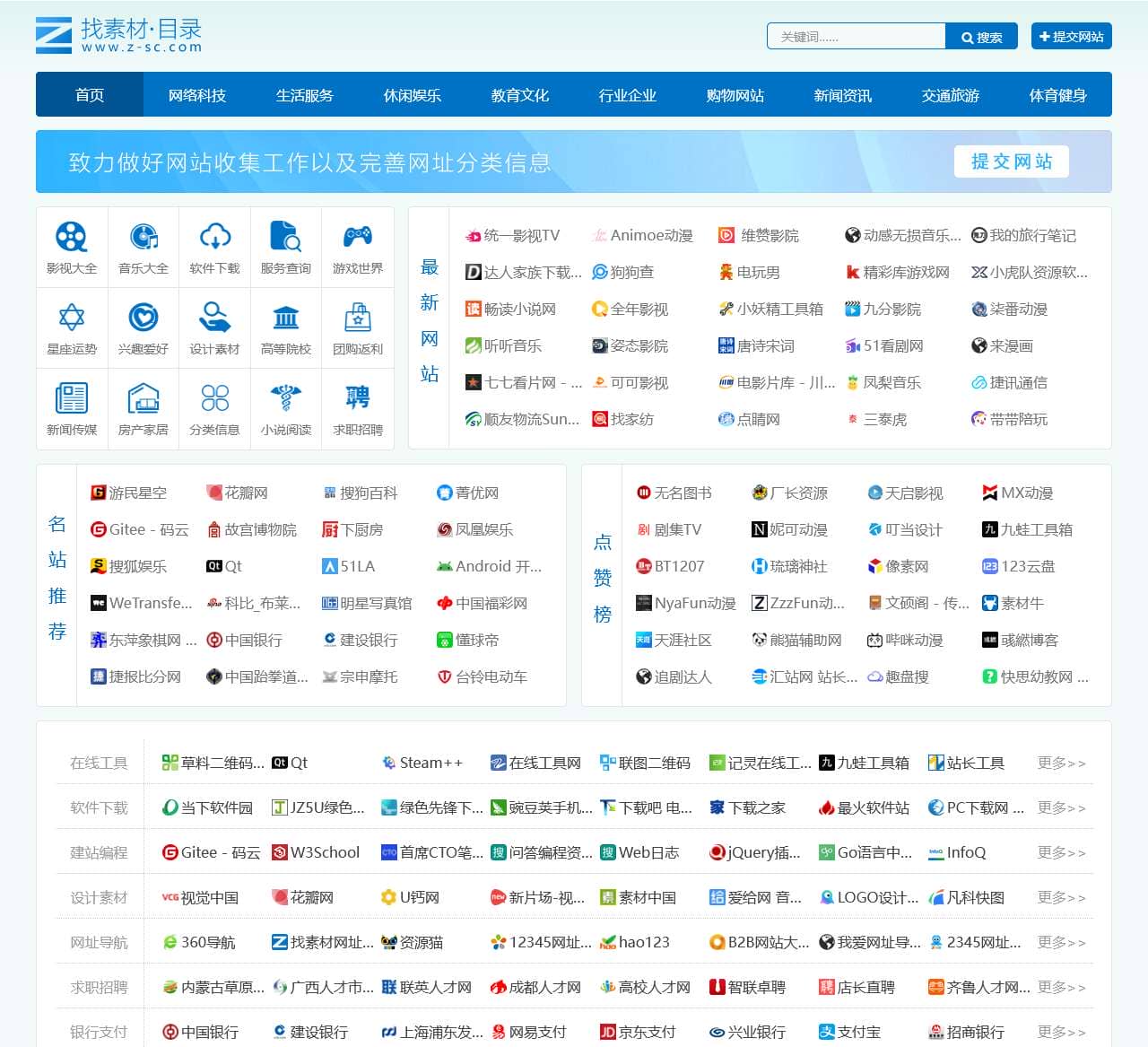Expand 更多>> in the 在线工具 row
This screenshot has width=1148, height=1047.
[1062, 763]
